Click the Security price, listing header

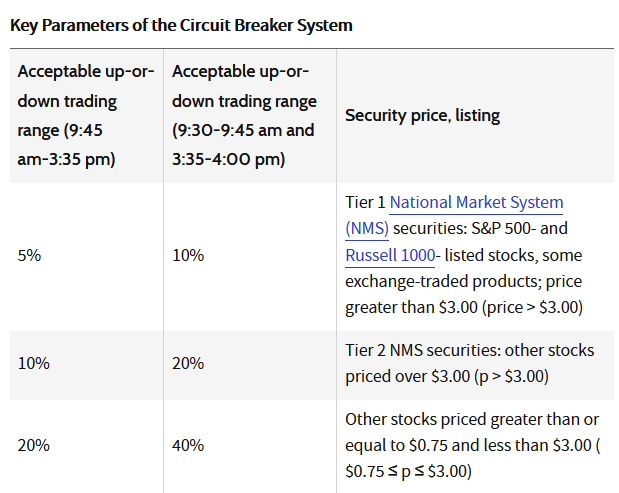pos(422,115)
